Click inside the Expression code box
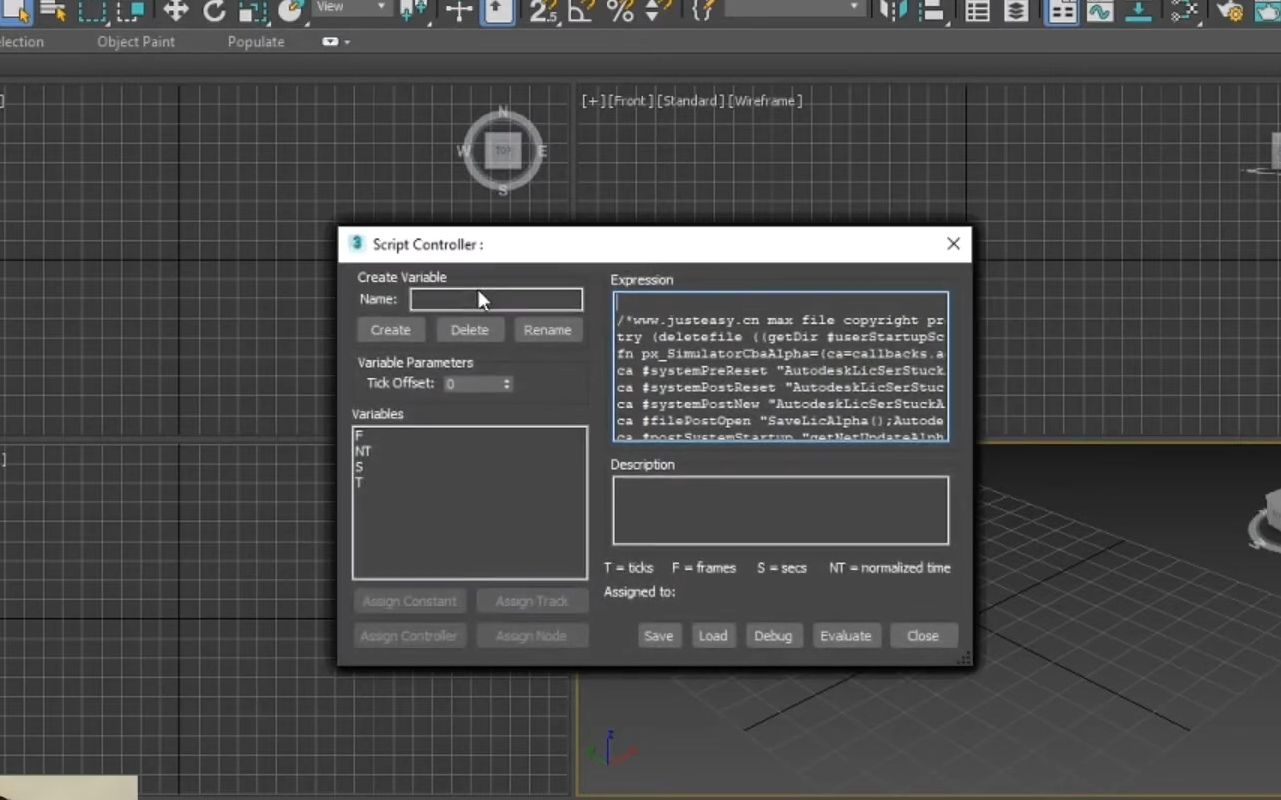The width and height of the screenshot is (1281, 800). pyautogui.click(x=781, y=367)
